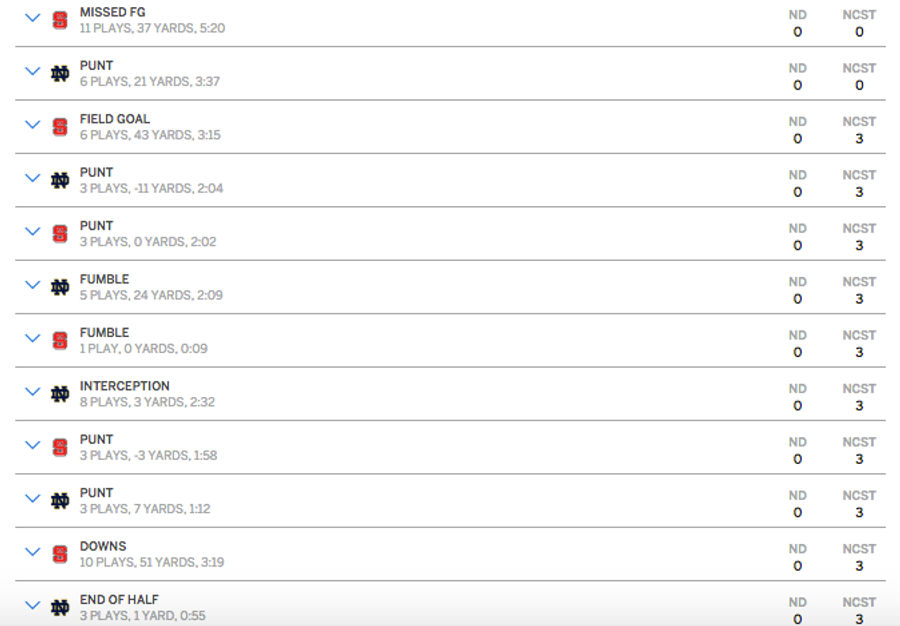900x626 pixels.
Task: Expand the Interception drive chevron
Action: [x=33, y=391]
